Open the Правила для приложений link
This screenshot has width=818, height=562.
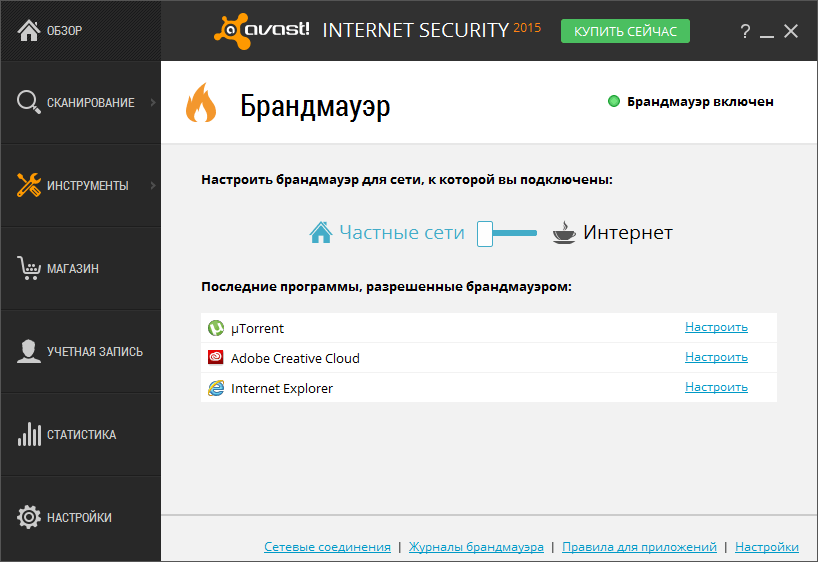click(639, 547)
